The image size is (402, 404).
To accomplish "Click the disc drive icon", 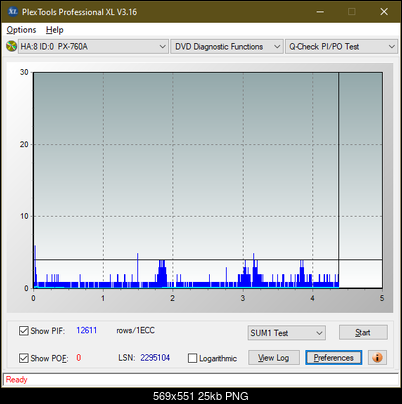I will [11, 46].
